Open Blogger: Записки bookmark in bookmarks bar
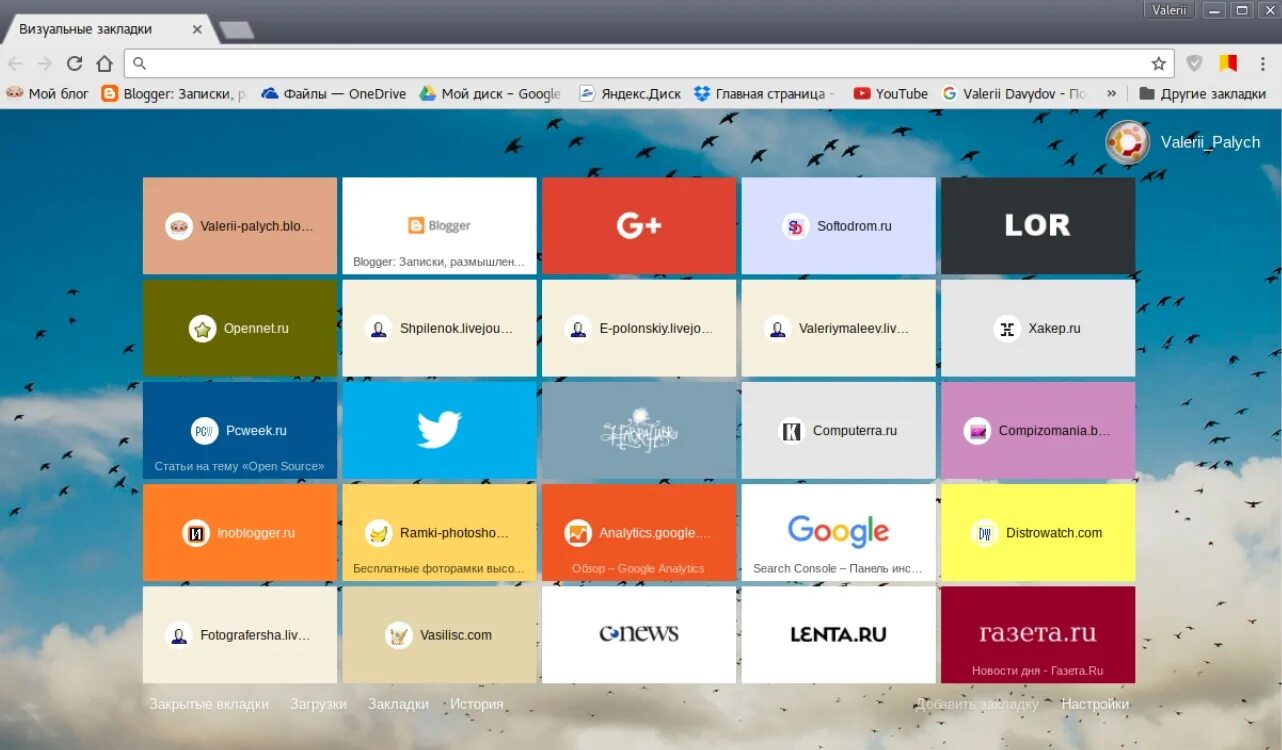This screenshot has width=1282, height=750. pos(173,93)
